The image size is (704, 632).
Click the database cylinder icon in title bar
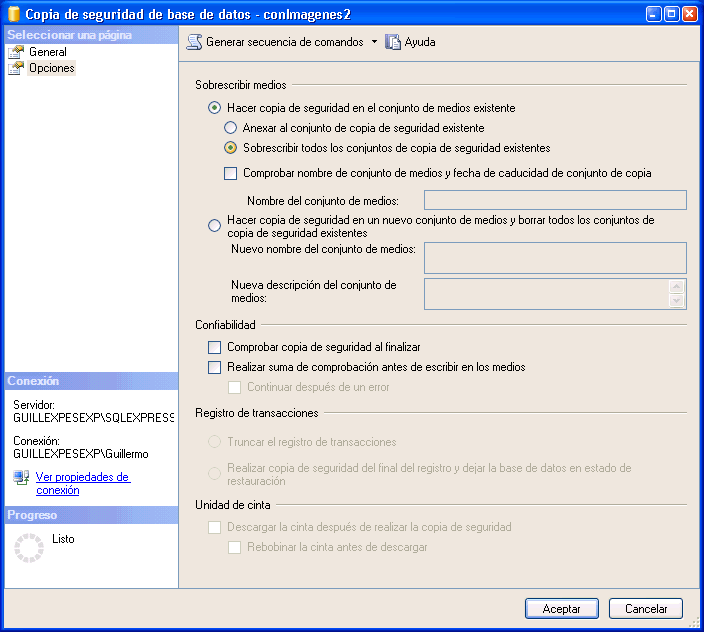coord(14,14)
